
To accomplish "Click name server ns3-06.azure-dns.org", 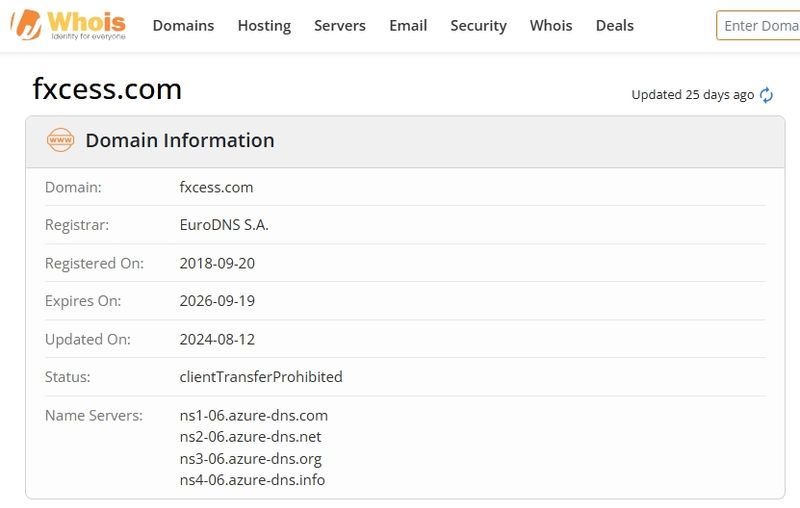I will tap(251, 459).
